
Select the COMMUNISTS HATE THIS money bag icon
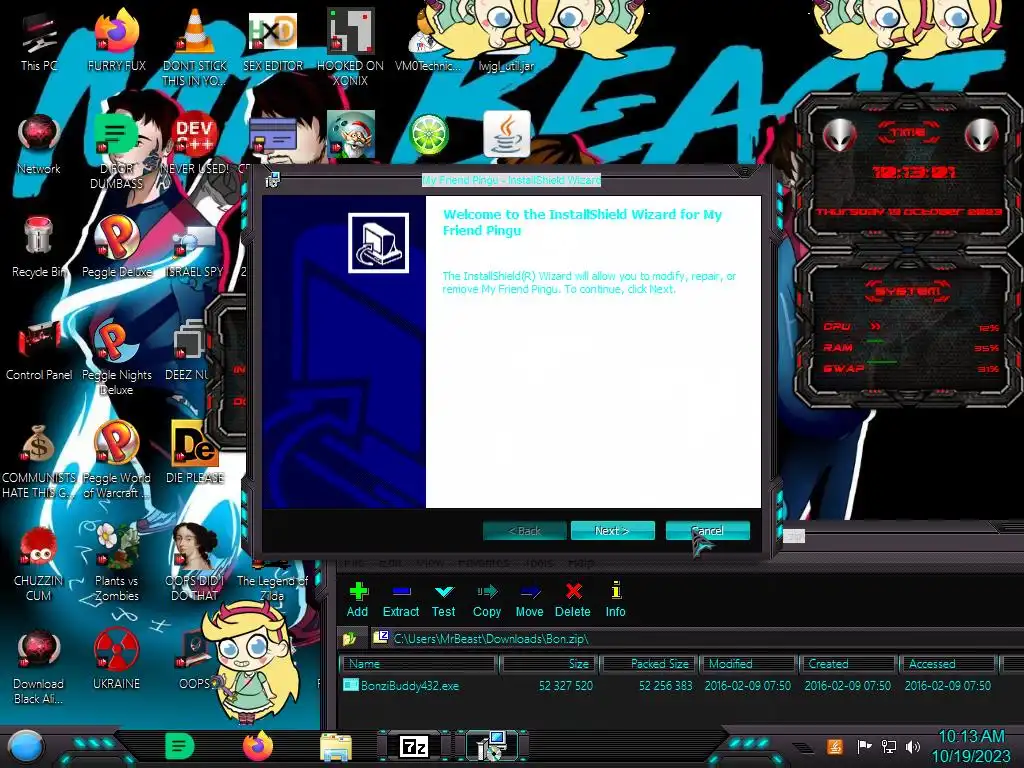[x=39, y=461]
